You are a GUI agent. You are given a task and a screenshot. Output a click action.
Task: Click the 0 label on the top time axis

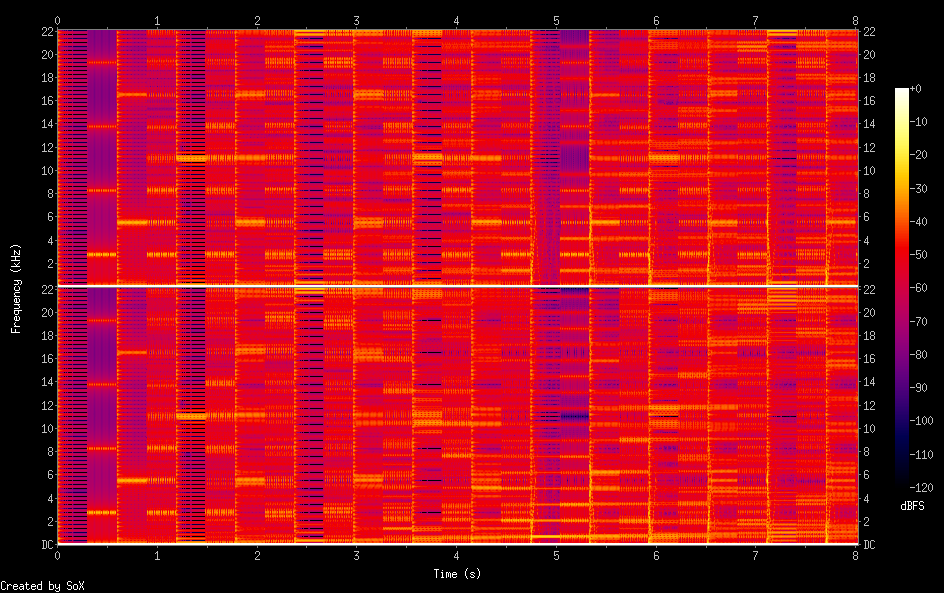pos(58,20)
